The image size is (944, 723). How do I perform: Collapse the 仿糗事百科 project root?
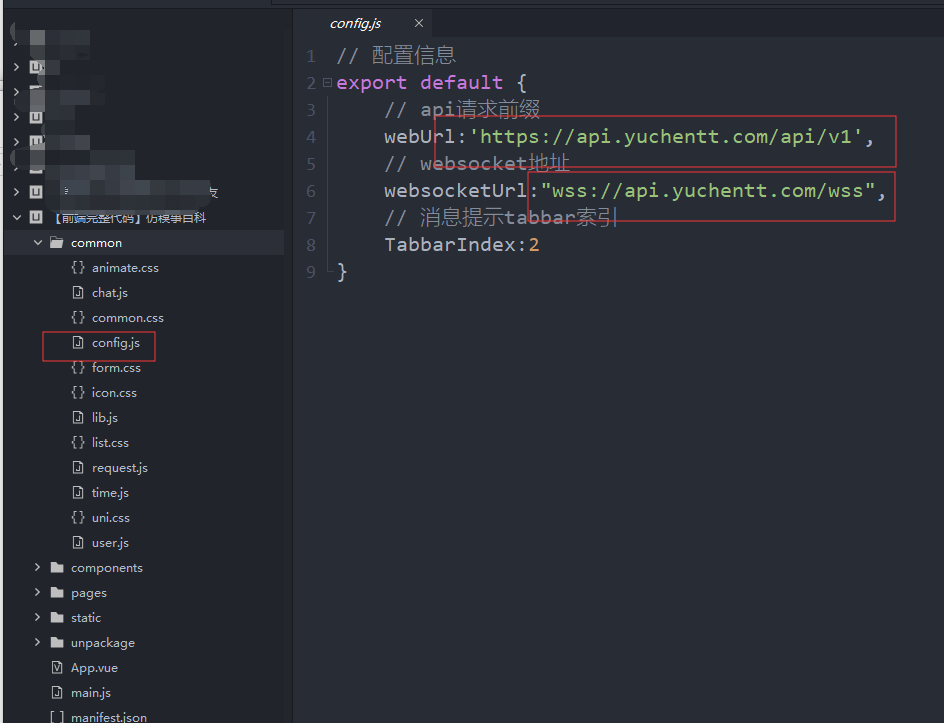tap(17, 217)
